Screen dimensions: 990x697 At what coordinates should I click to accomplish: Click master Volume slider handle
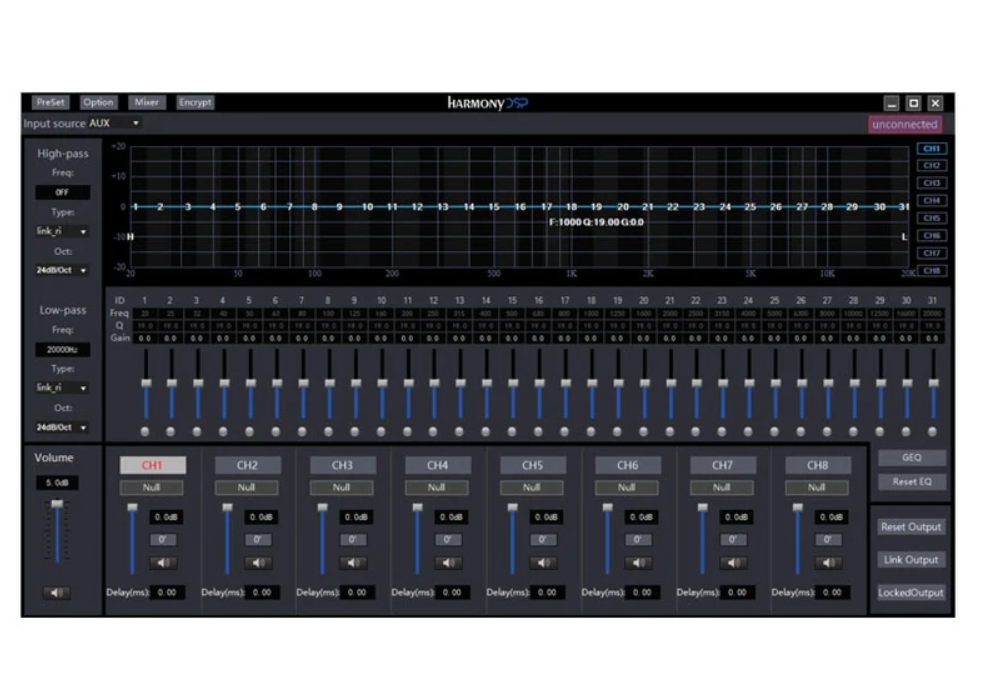coord(57,504)
